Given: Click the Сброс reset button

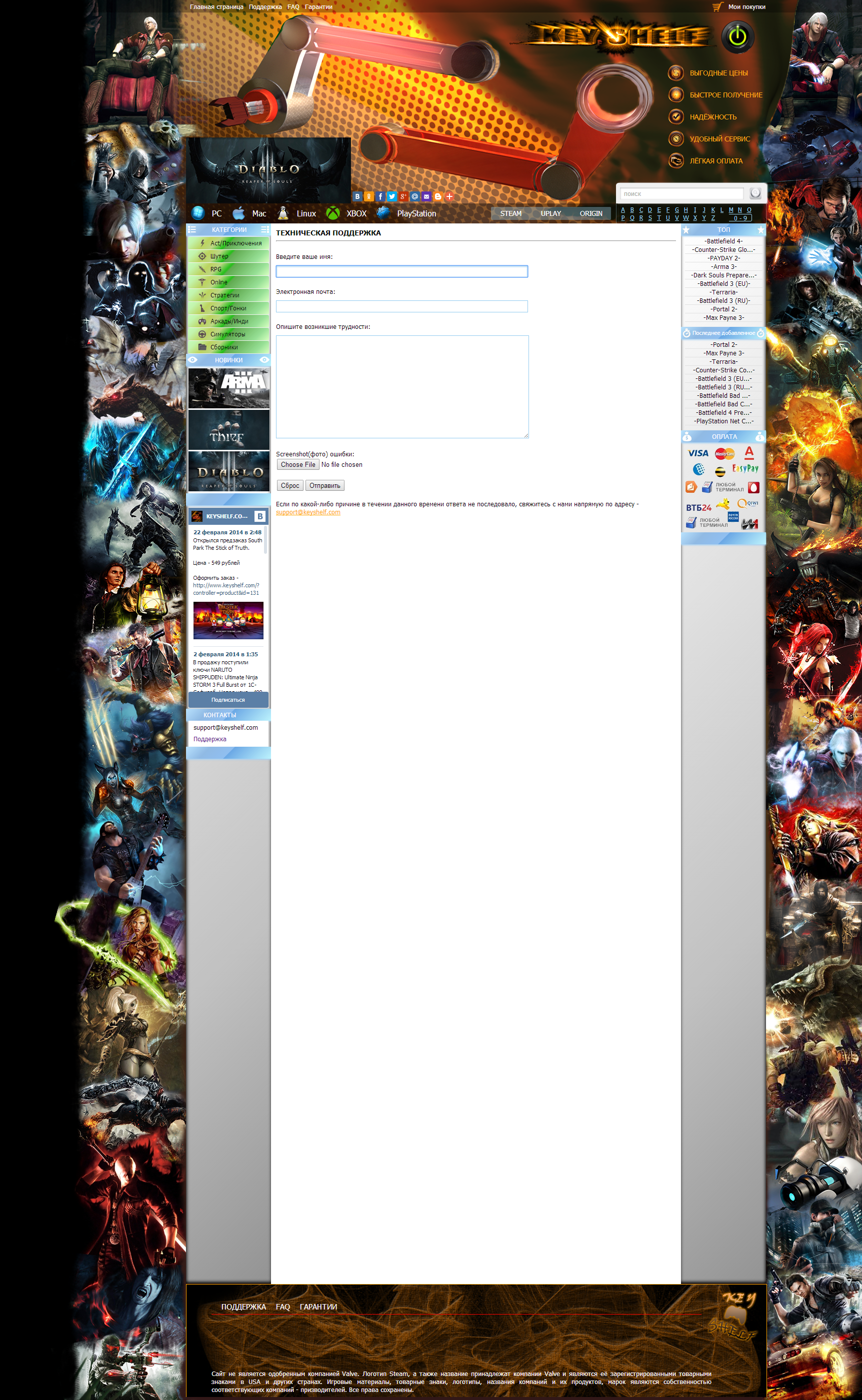Looking at the screenshot, I should 290,485.
